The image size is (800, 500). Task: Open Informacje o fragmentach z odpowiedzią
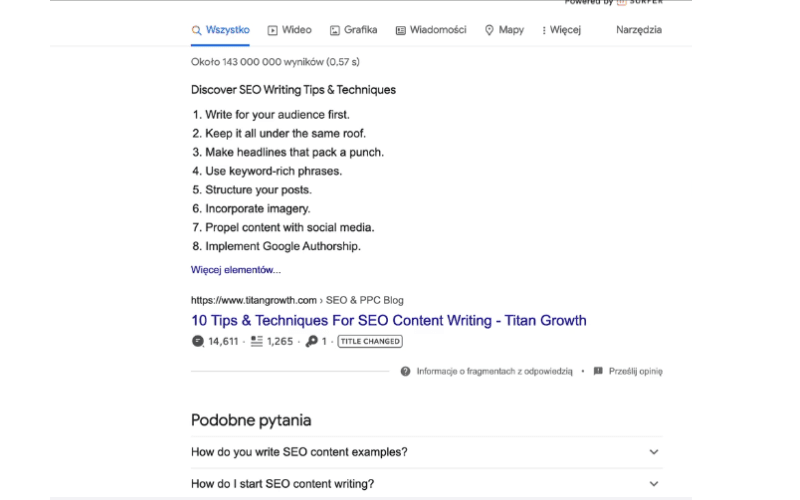click(x=494, y=371)
